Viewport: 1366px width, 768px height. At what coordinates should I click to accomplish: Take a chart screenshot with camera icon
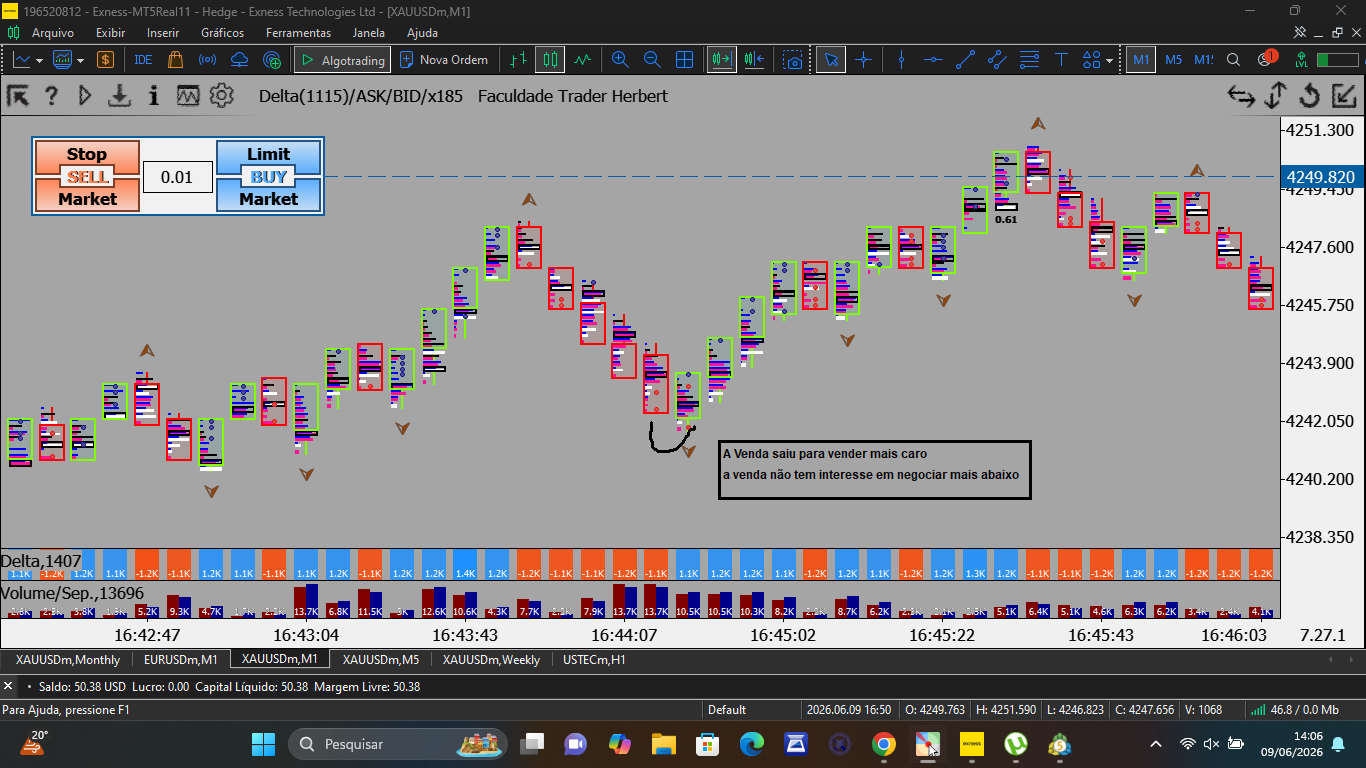tap(793, 60)
